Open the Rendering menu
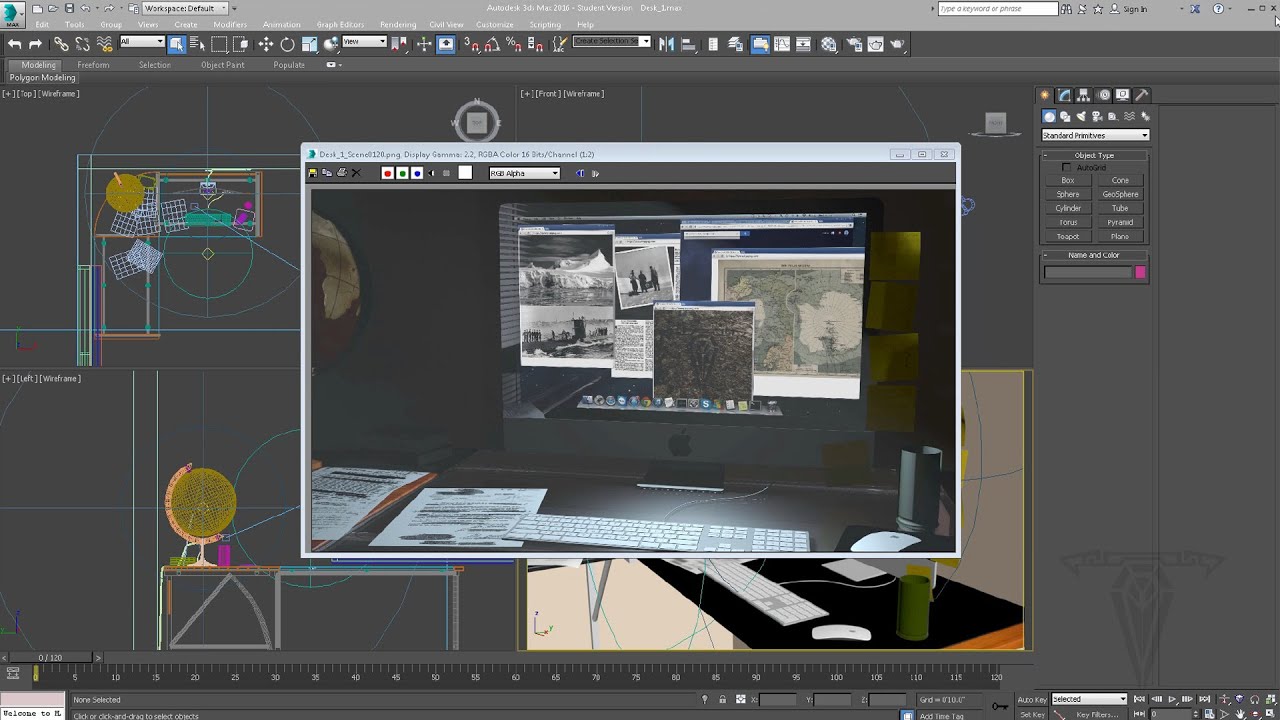Image resolution: width=1280 pixels, height=720 pixels. click(x=398, y=24)
